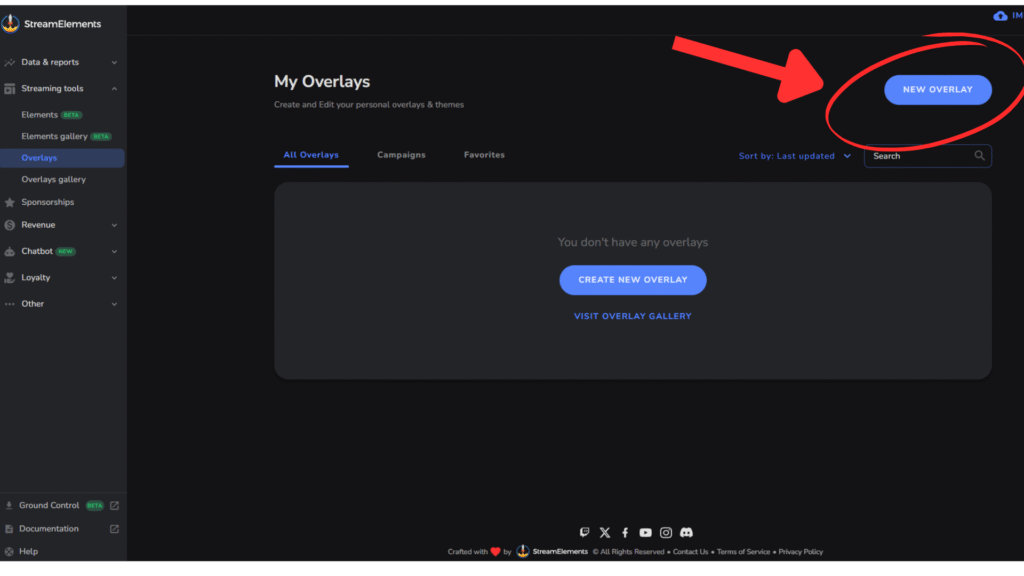
Task: Open the Revenue section icon
Action: click(10, 224)
